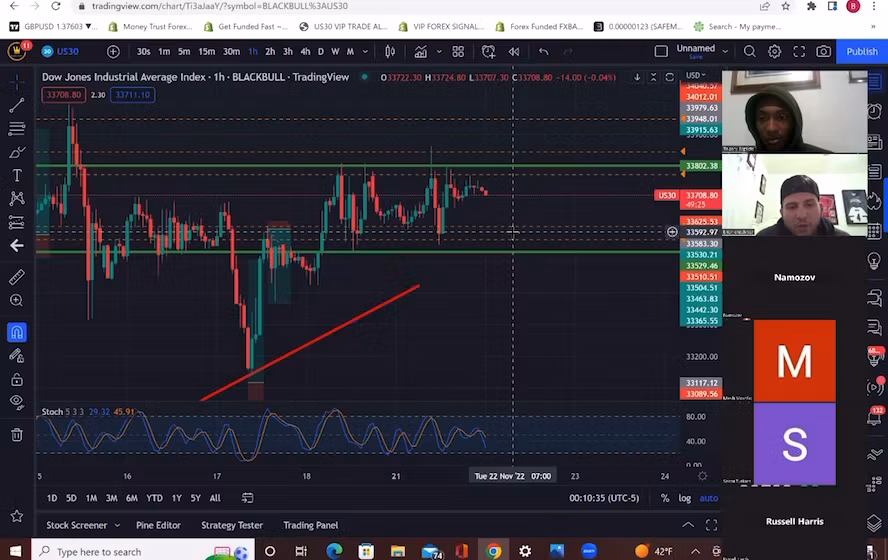This screenshot has height=560, width=888.
Task: Toggle log scale on price axis
Action: point(685,498)
